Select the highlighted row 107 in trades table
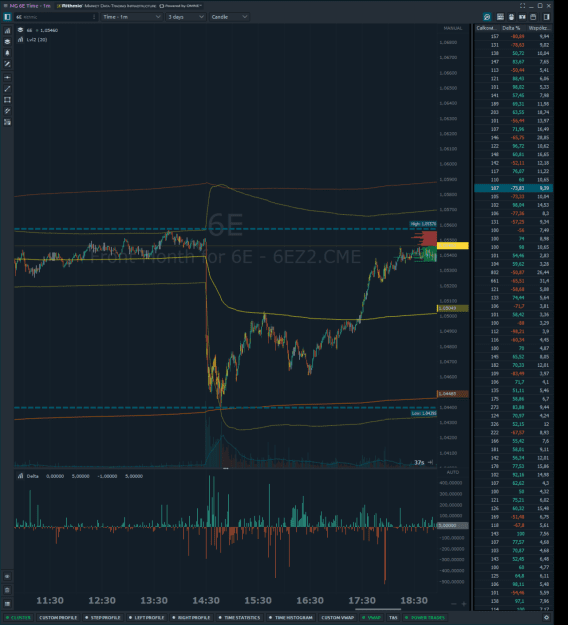Image resolution: width=568 pixels, height=625 pixels. 513,188
